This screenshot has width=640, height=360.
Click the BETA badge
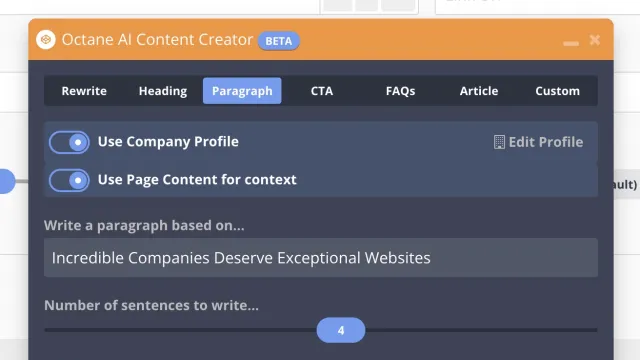[x=279, y=41]
